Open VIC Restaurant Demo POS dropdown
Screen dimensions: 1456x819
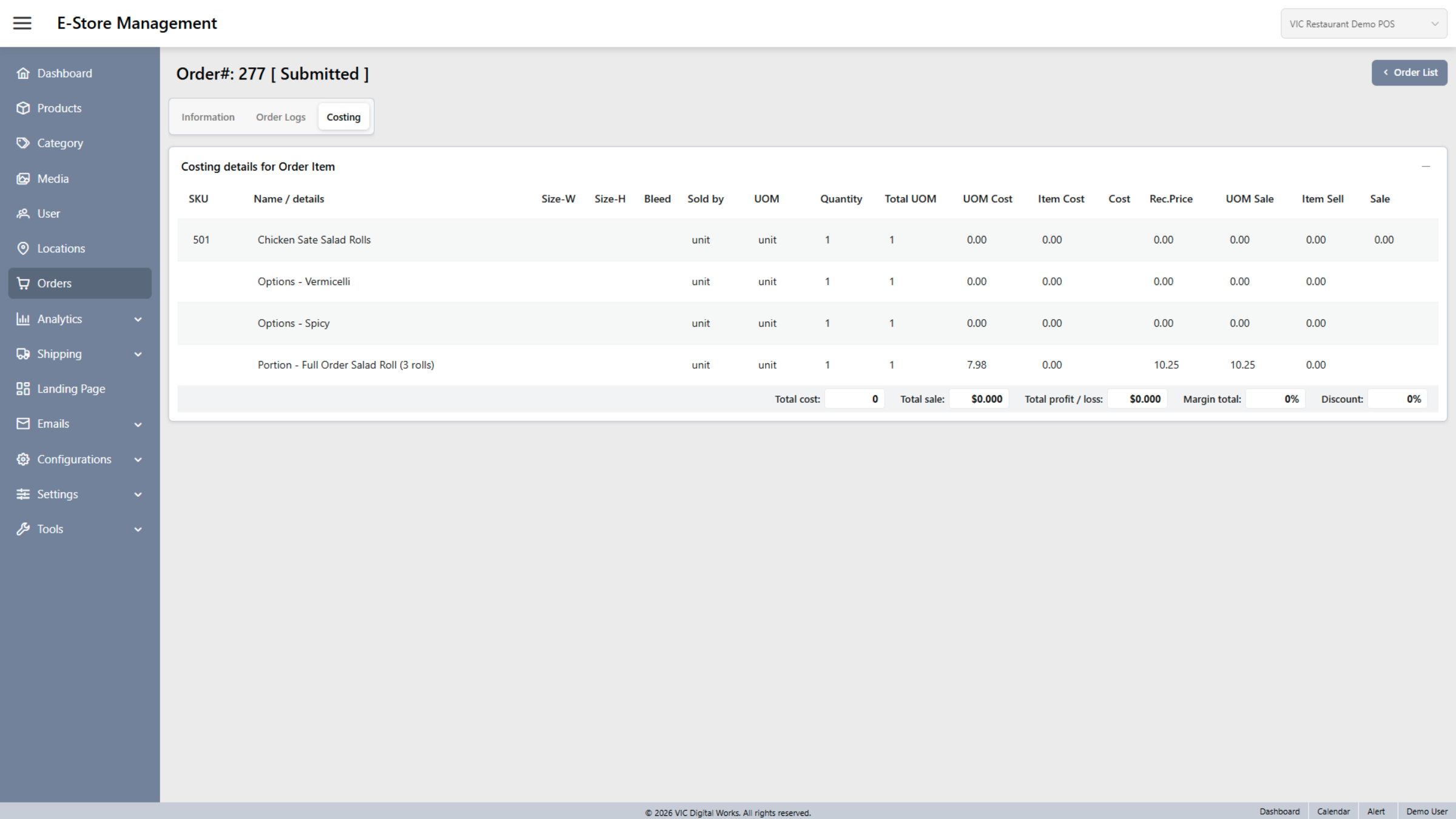click(1363, 24)
